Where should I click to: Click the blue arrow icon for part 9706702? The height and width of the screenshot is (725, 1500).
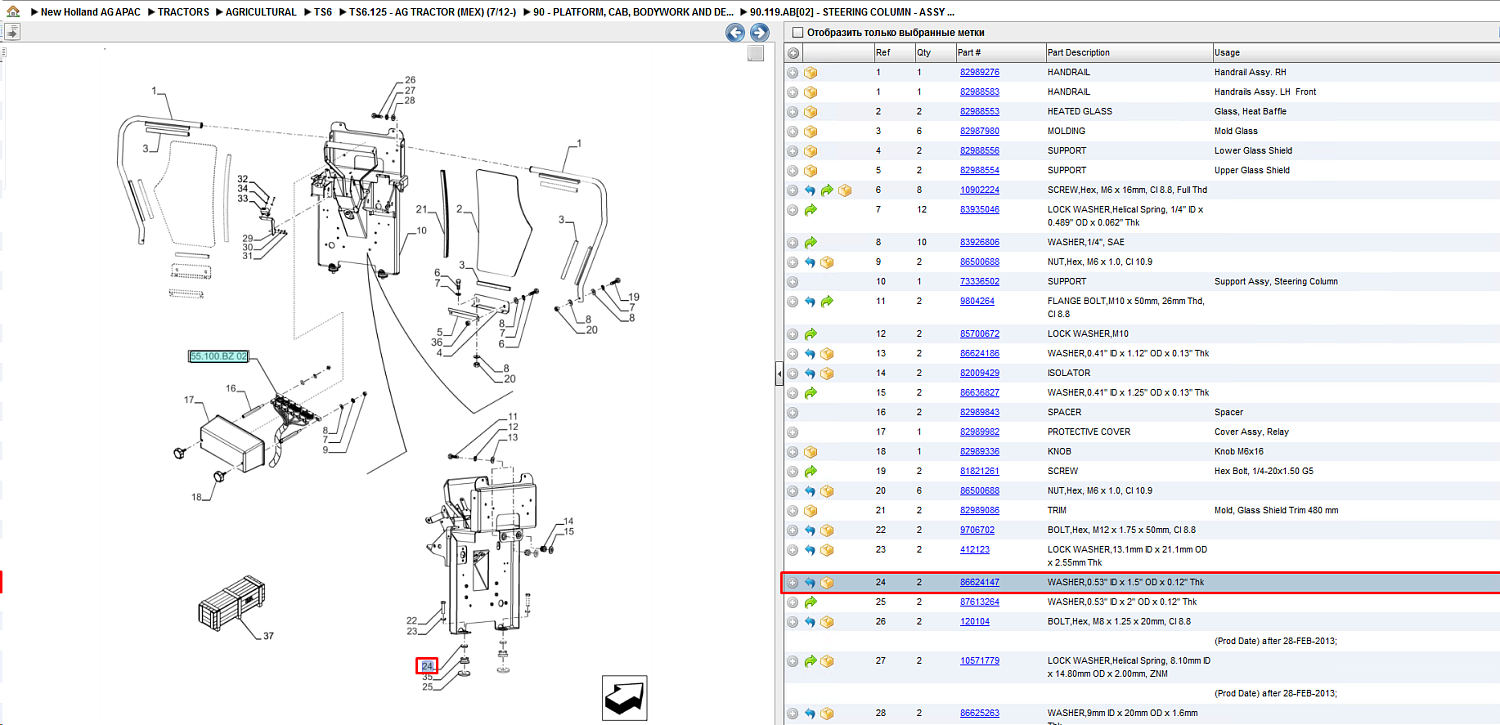(810, 530)
